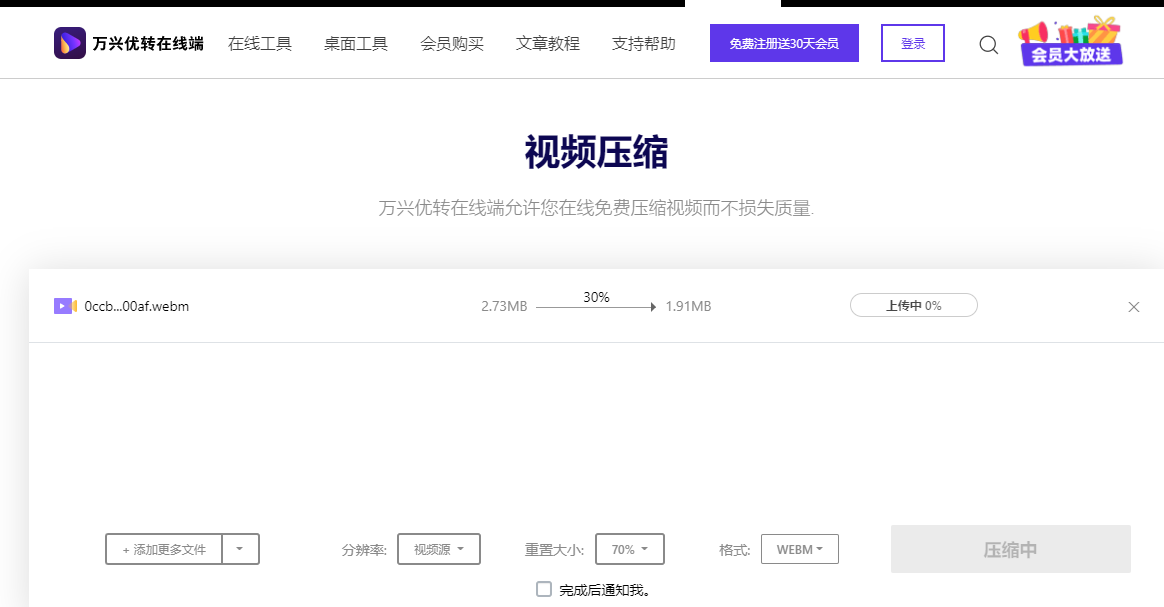Open the 分辨率 resolution dropdown showing 视频源
This screenshot has height=607, width=1164.
(438, 548)
